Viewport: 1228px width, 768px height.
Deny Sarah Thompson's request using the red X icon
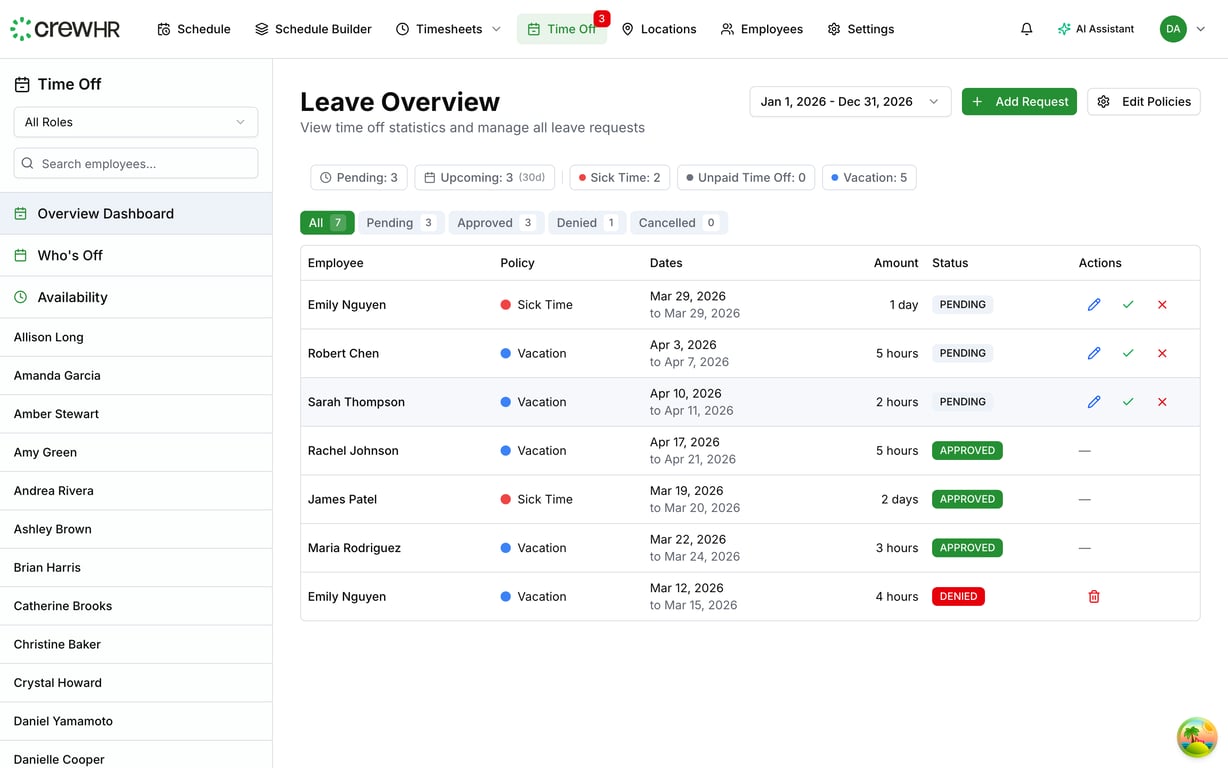(x=1162, y=401)
